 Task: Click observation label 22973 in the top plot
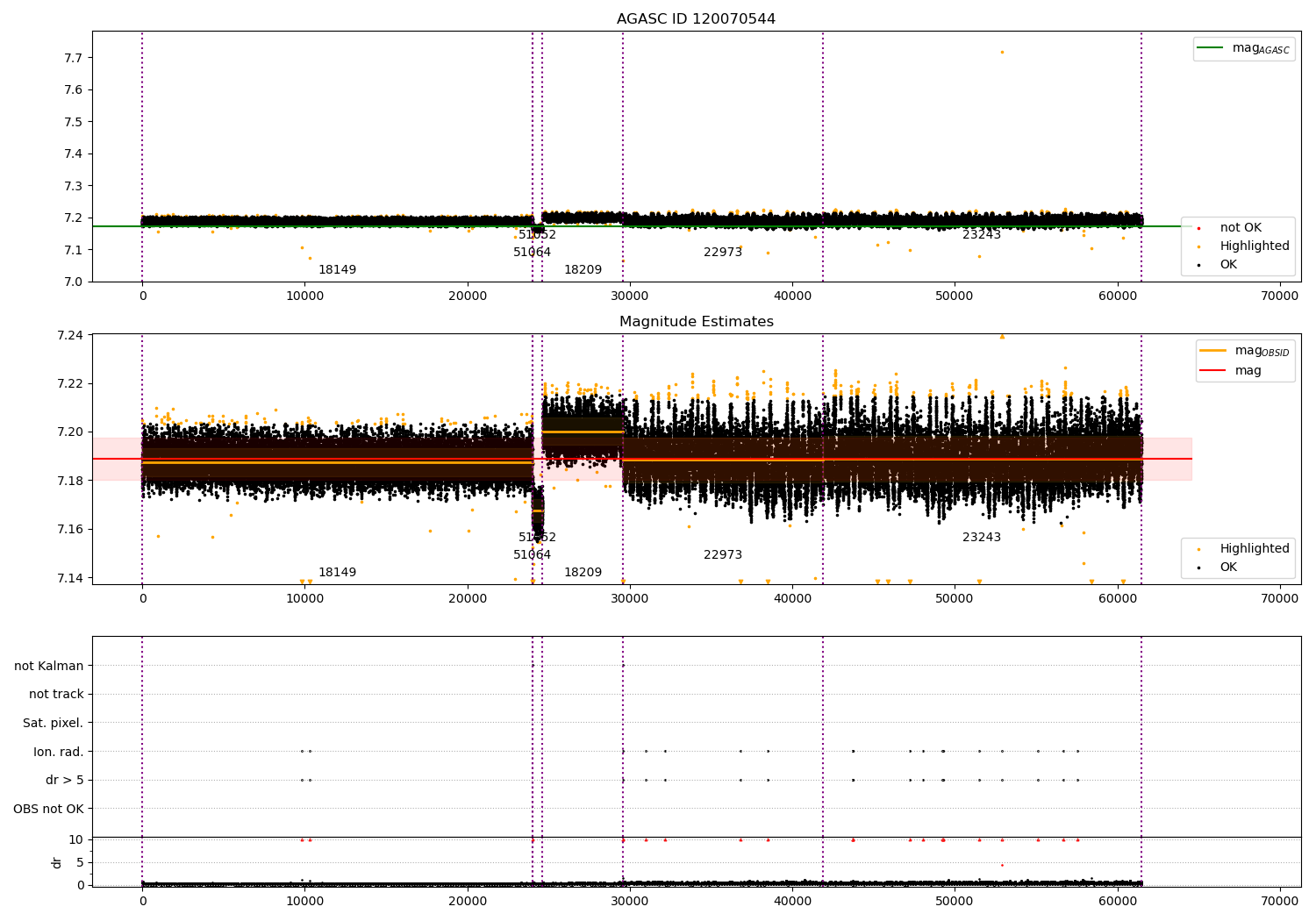[723, 253]
